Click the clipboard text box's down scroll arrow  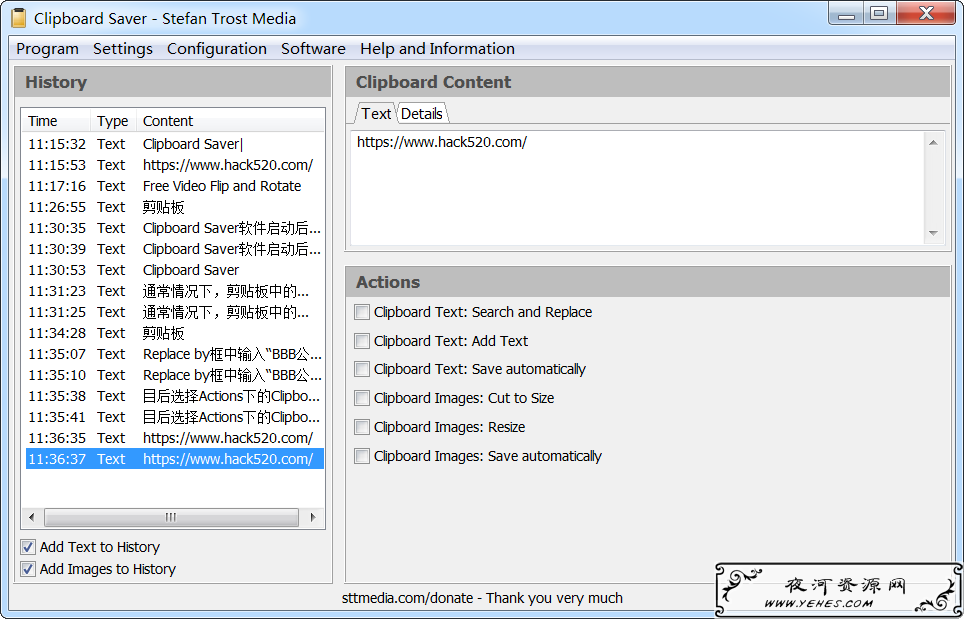pyautogui.click(x=933, y=233)
